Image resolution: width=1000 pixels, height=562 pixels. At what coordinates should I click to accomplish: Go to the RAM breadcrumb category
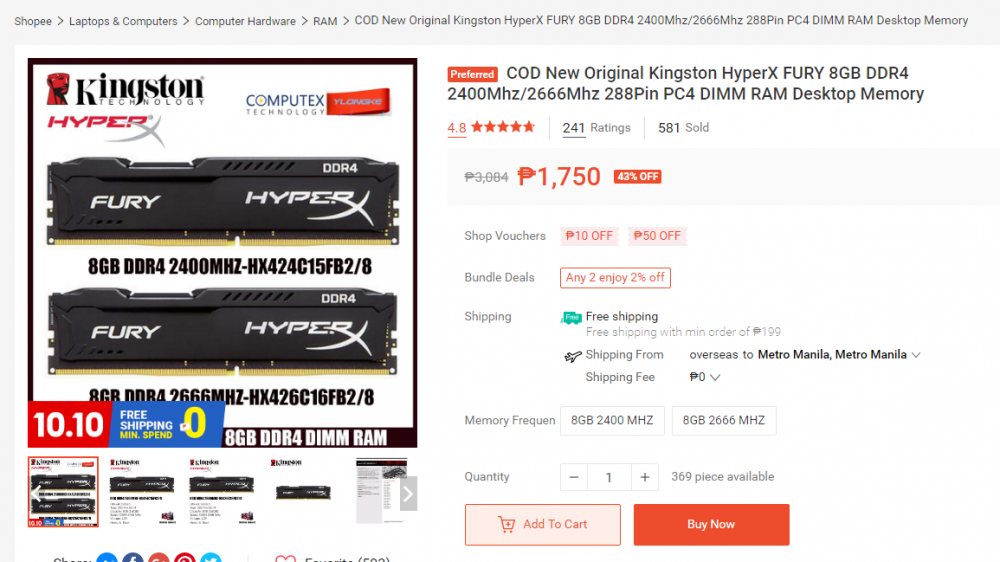[325, 21]
